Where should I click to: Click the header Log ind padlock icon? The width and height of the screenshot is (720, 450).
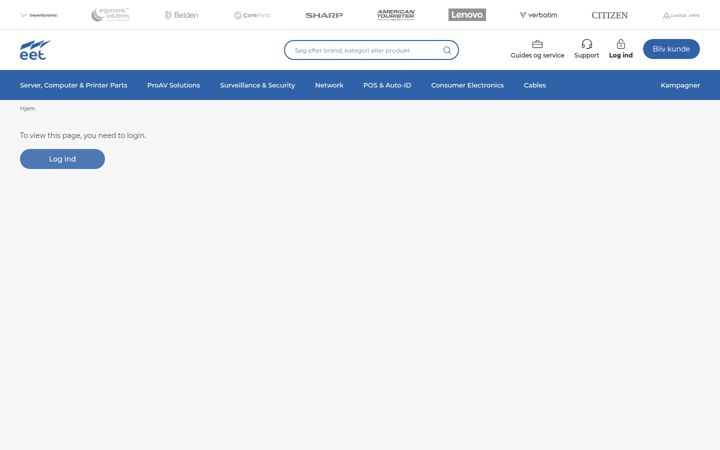point(621,44)
